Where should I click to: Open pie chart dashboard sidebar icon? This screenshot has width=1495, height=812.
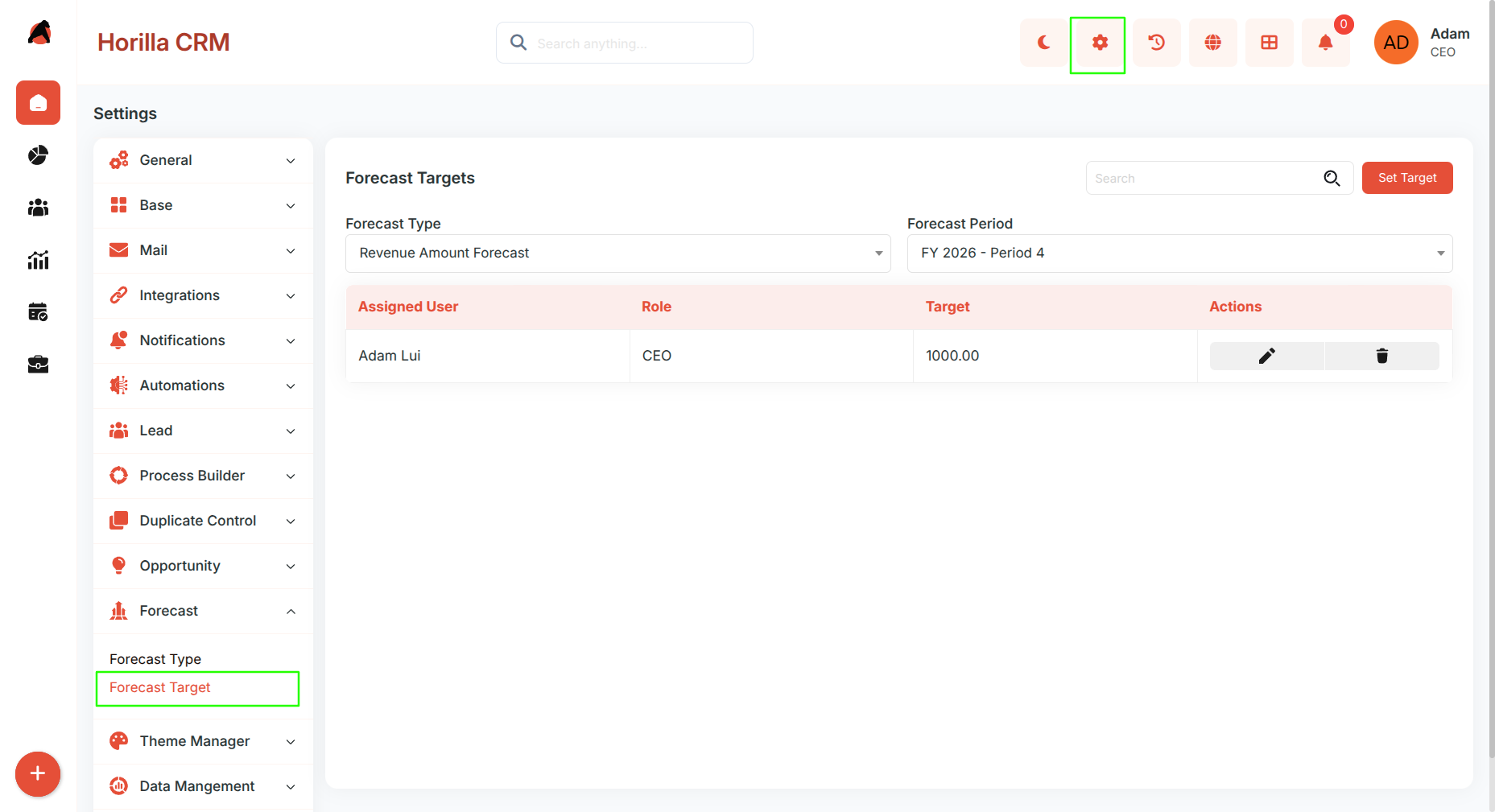tap(38, 155)
